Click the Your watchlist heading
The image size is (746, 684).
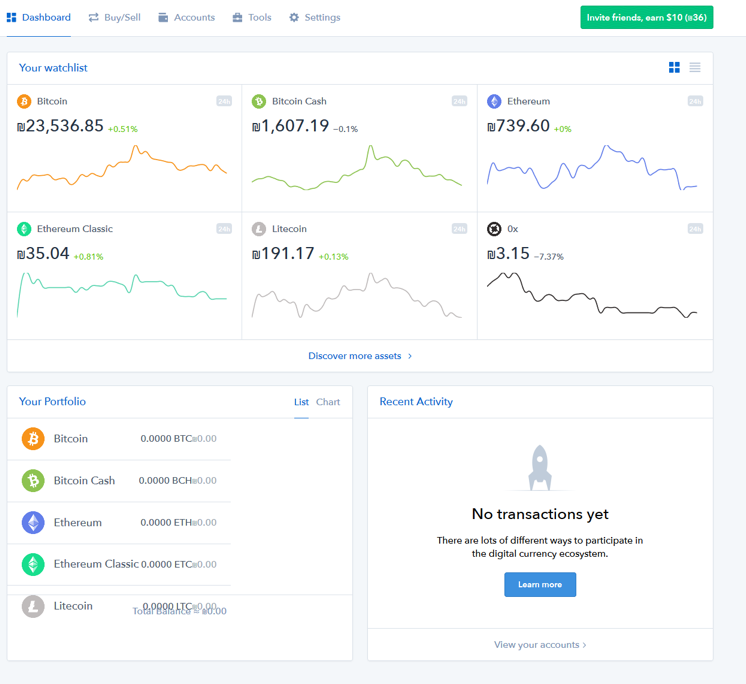point(53,68)
